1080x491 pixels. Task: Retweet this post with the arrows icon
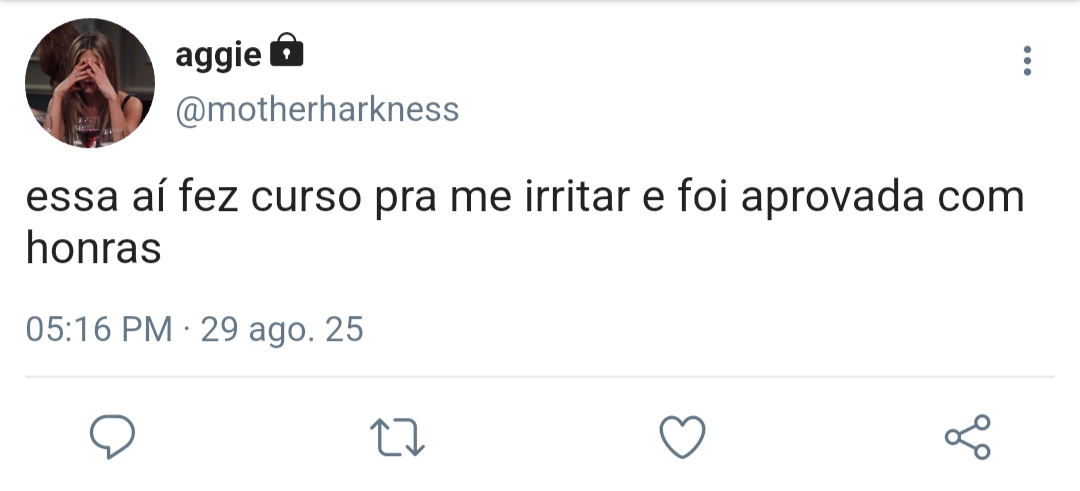pyautogui.click(x=397, y=437)
